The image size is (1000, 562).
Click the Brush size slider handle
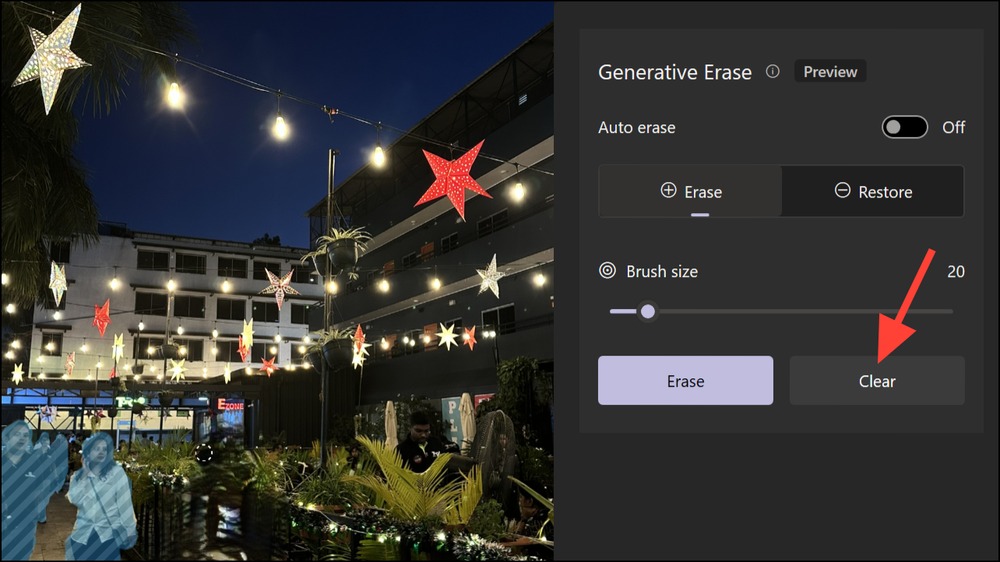(x=647, y=311)
